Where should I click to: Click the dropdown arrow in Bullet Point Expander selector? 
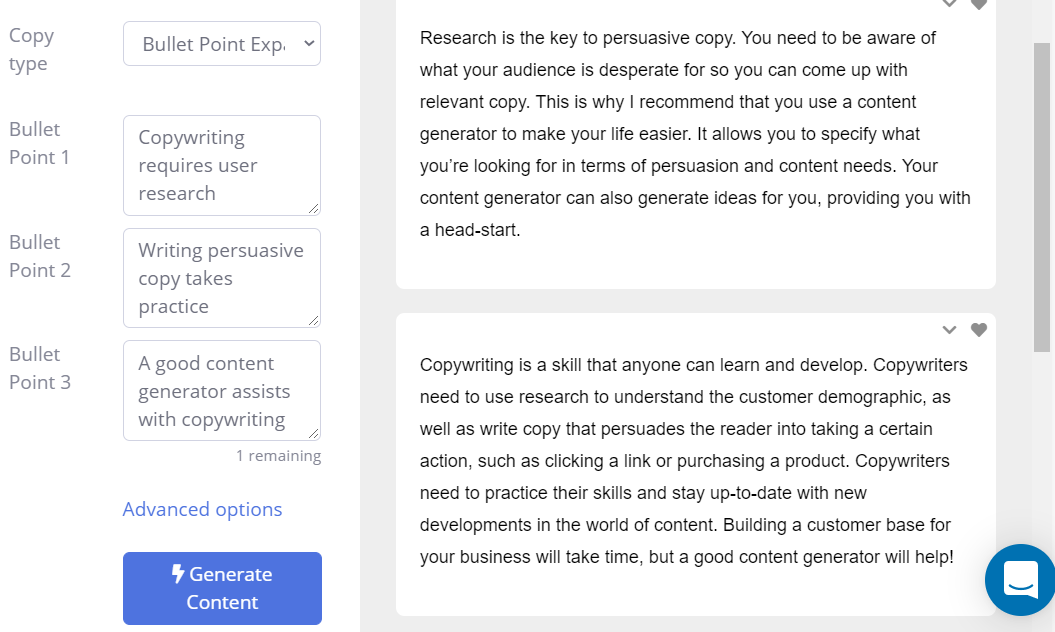coord(307,43)
